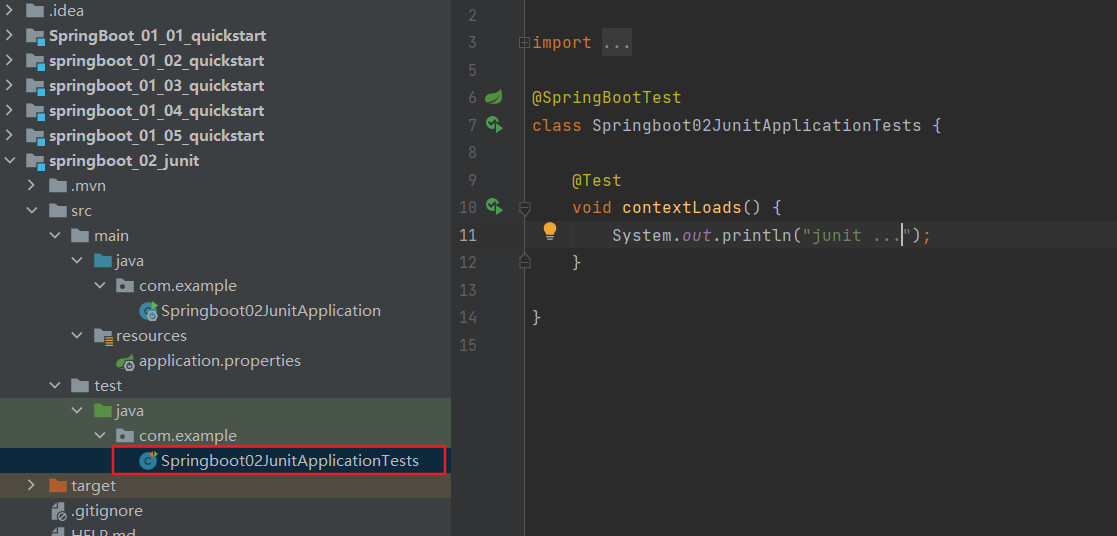The height and width of the screenshot is (536, 1117).
Task: Click line number 14 in gutter
Action: [468, 318]
